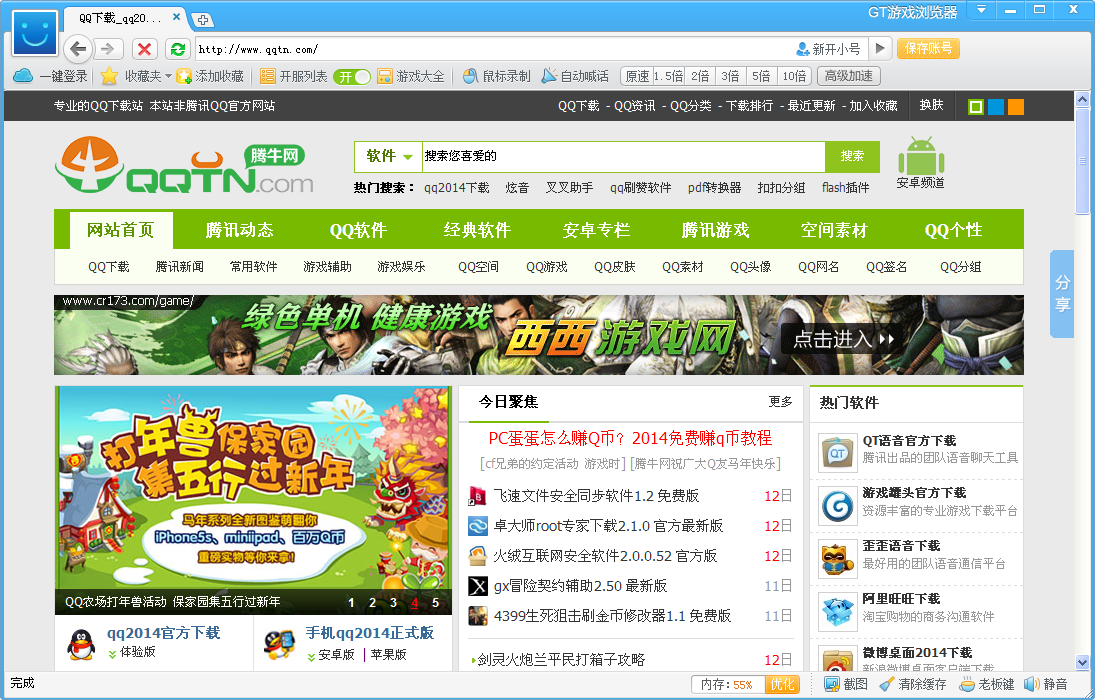Click the play arrow beside 新开小号

pyautogui.click(x=880, y=48)
